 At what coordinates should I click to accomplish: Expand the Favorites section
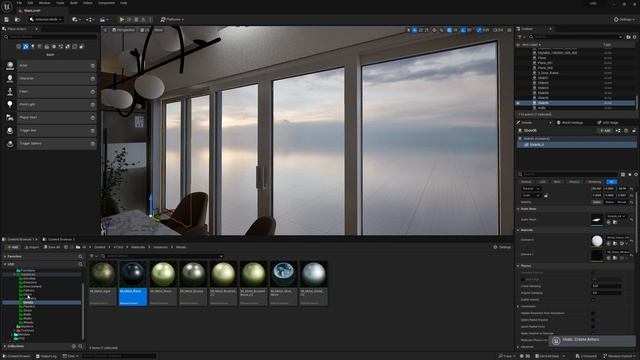tap(5, 256)
